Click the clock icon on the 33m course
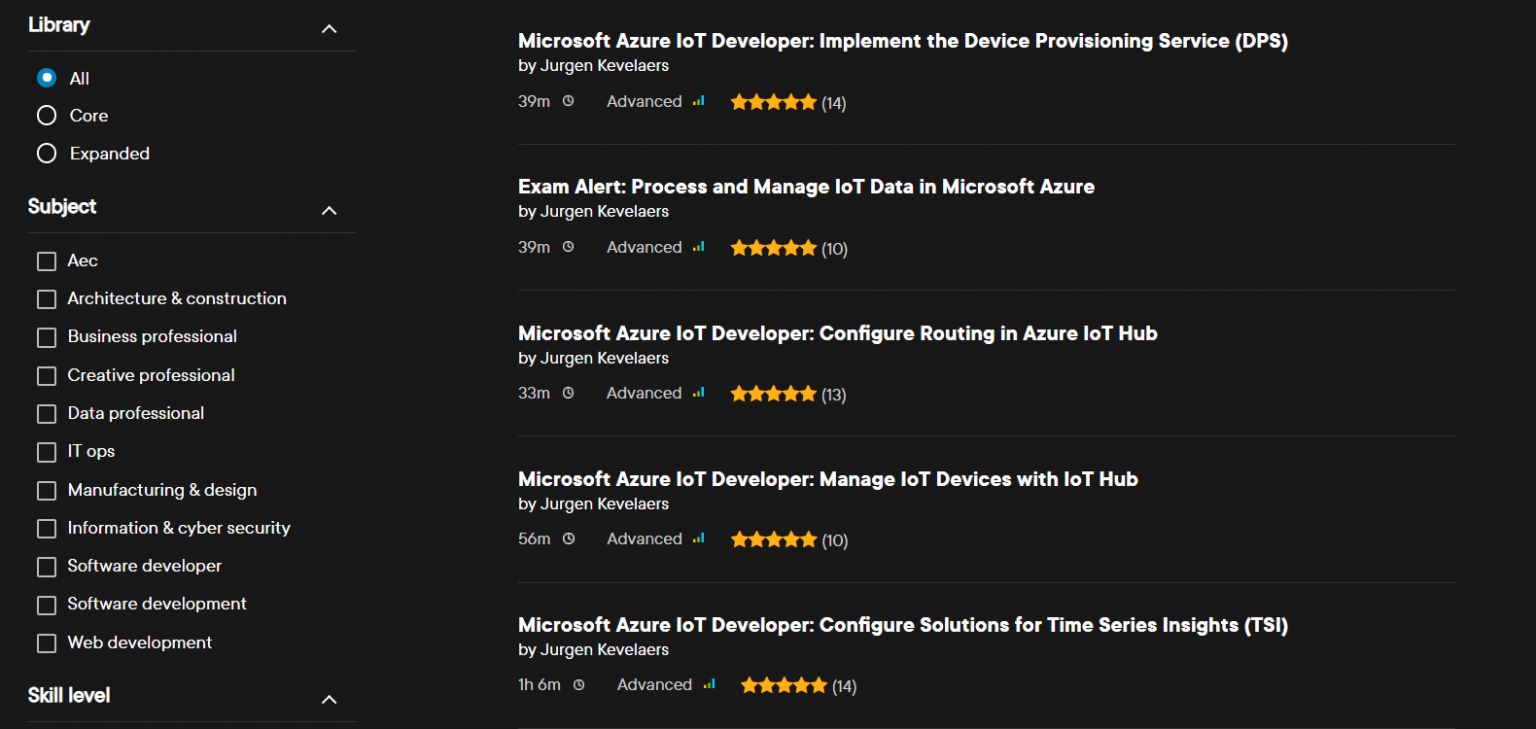This screenshot has height=729, width=1536. tap(568, 393)
